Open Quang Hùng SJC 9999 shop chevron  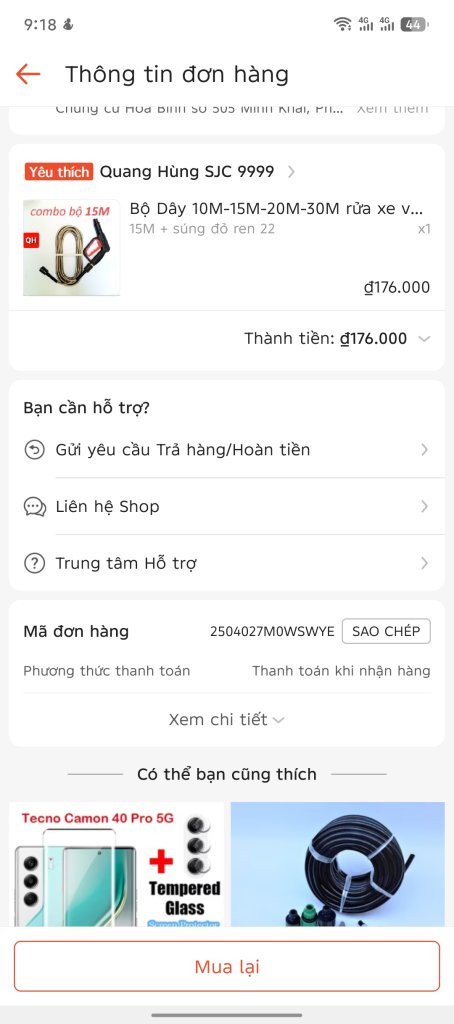click(291, 172)
